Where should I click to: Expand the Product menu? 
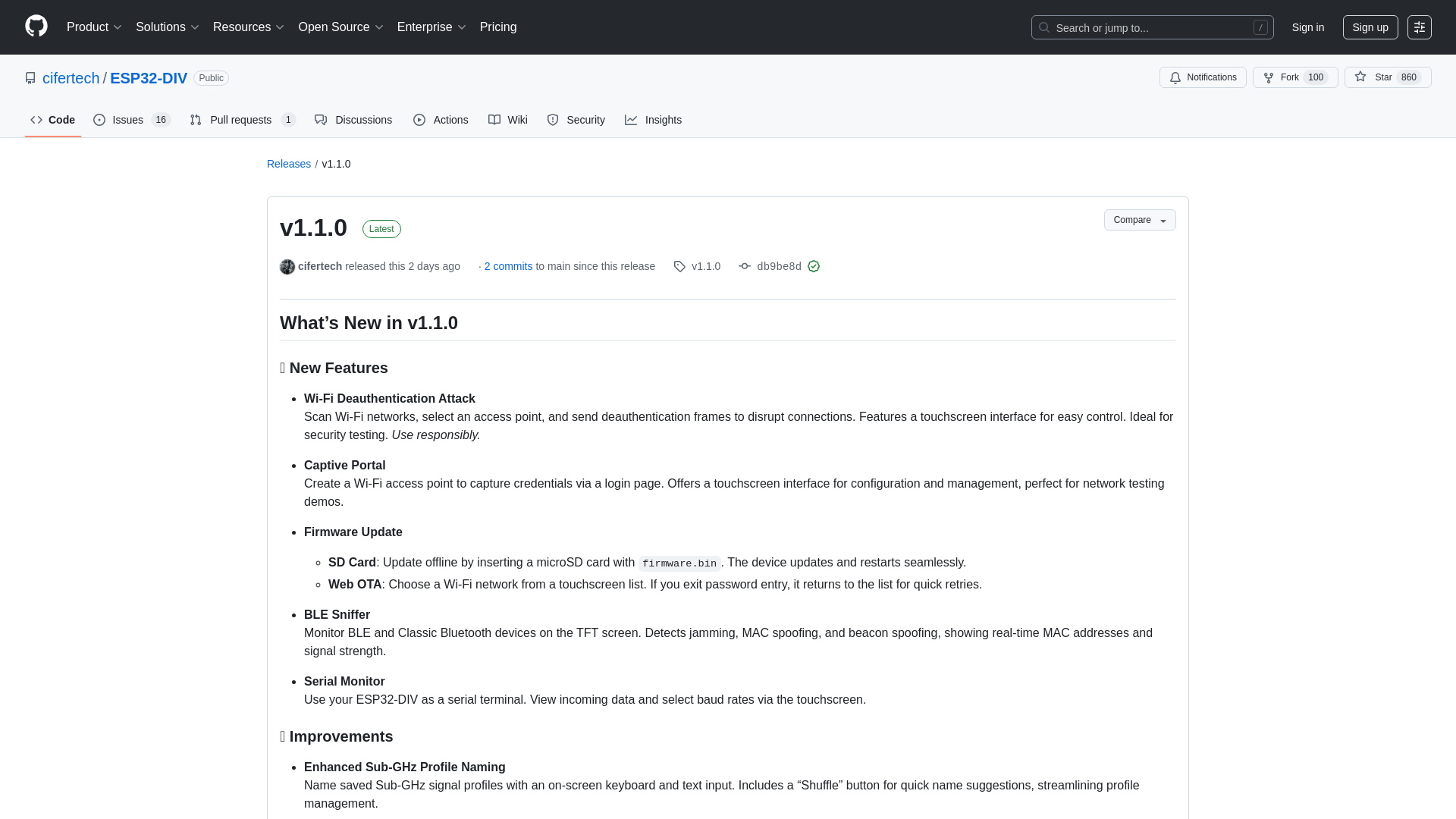[x=94, y=27]
